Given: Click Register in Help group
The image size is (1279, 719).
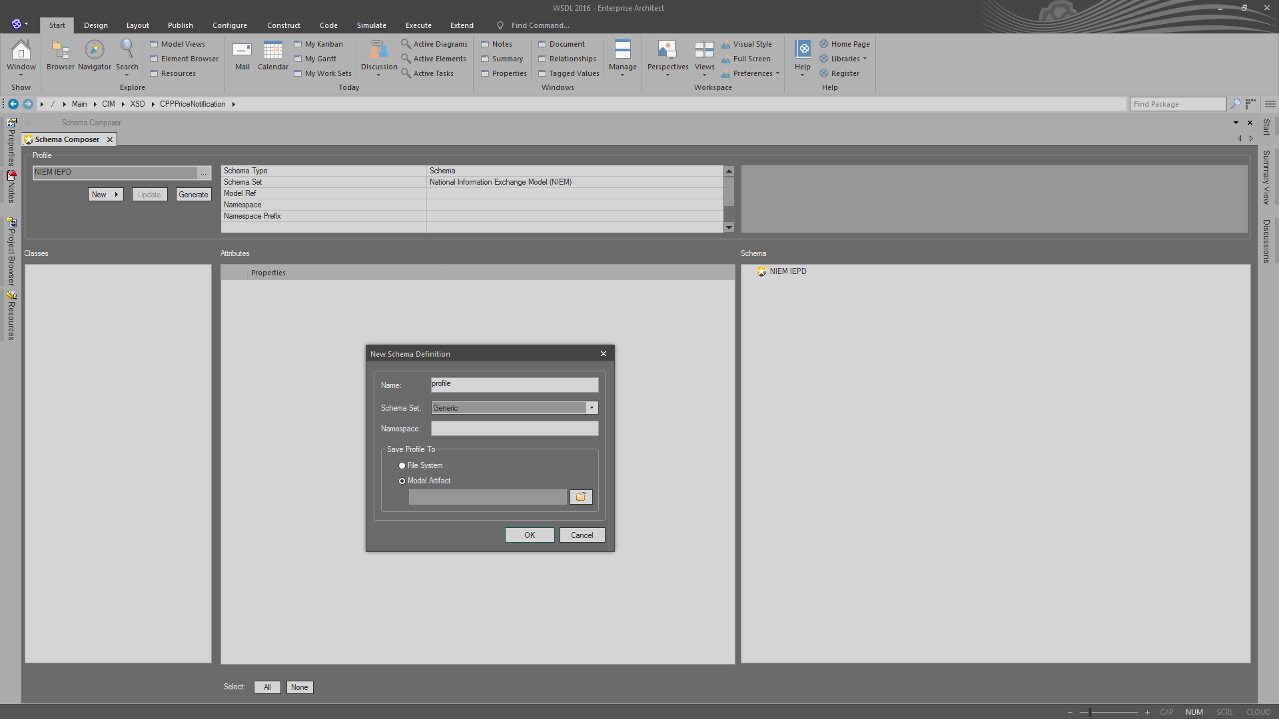Looking at the screenshot, I should (x=839, y=73).
